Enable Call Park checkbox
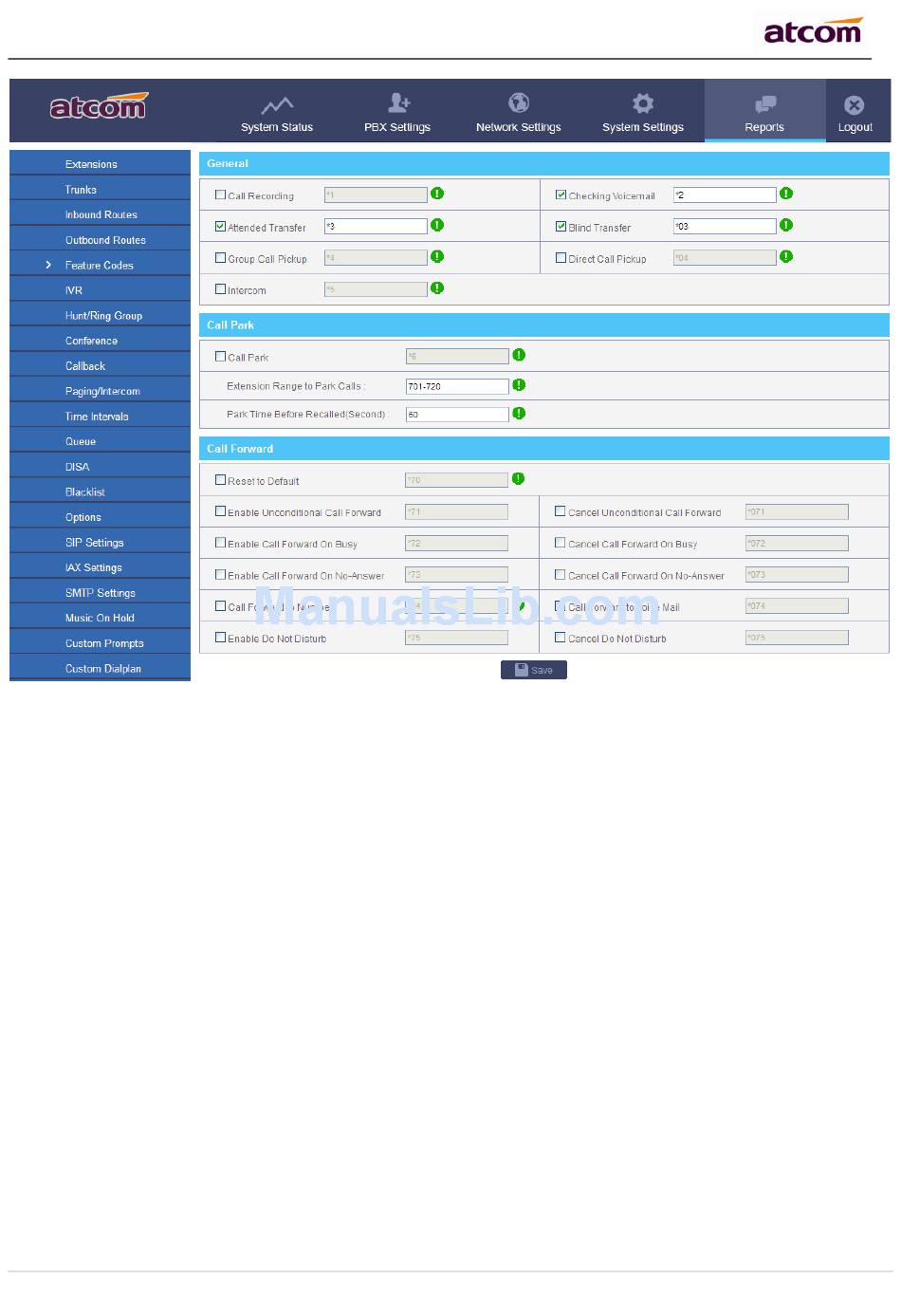901x1316 pixels. click(x=220, y=357)
